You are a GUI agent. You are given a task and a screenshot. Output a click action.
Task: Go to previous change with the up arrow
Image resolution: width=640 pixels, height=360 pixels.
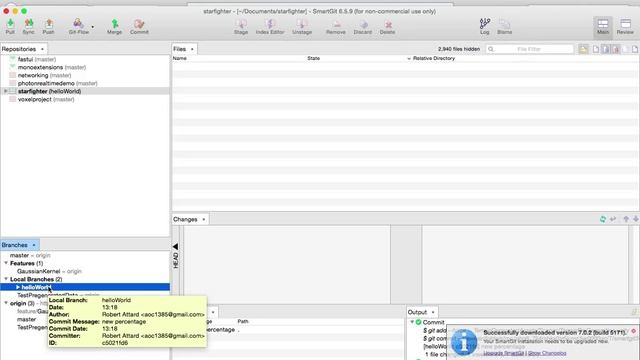(626, 219)
